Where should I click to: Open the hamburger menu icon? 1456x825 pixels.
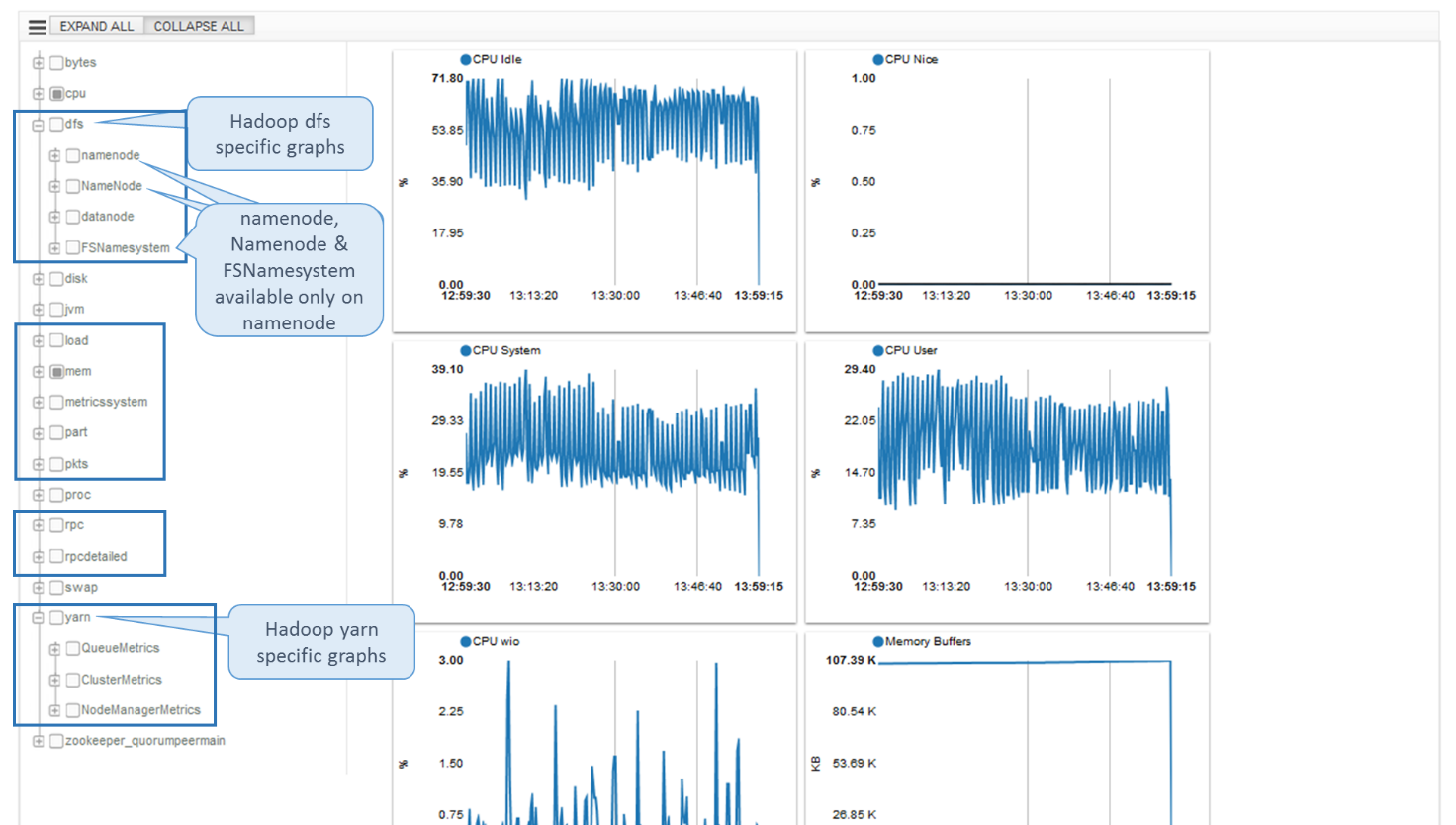(38, 27)
